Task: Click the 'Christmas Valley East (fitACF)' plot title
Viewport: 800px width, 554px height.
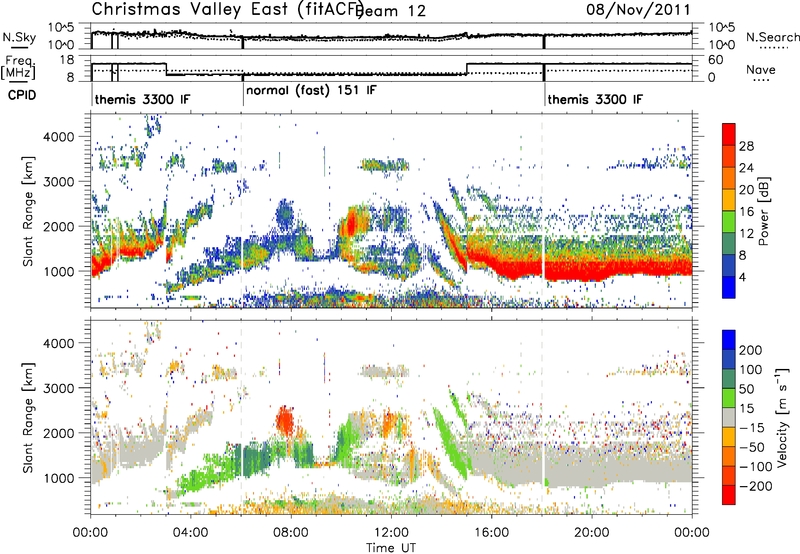Action: (227, 9)
